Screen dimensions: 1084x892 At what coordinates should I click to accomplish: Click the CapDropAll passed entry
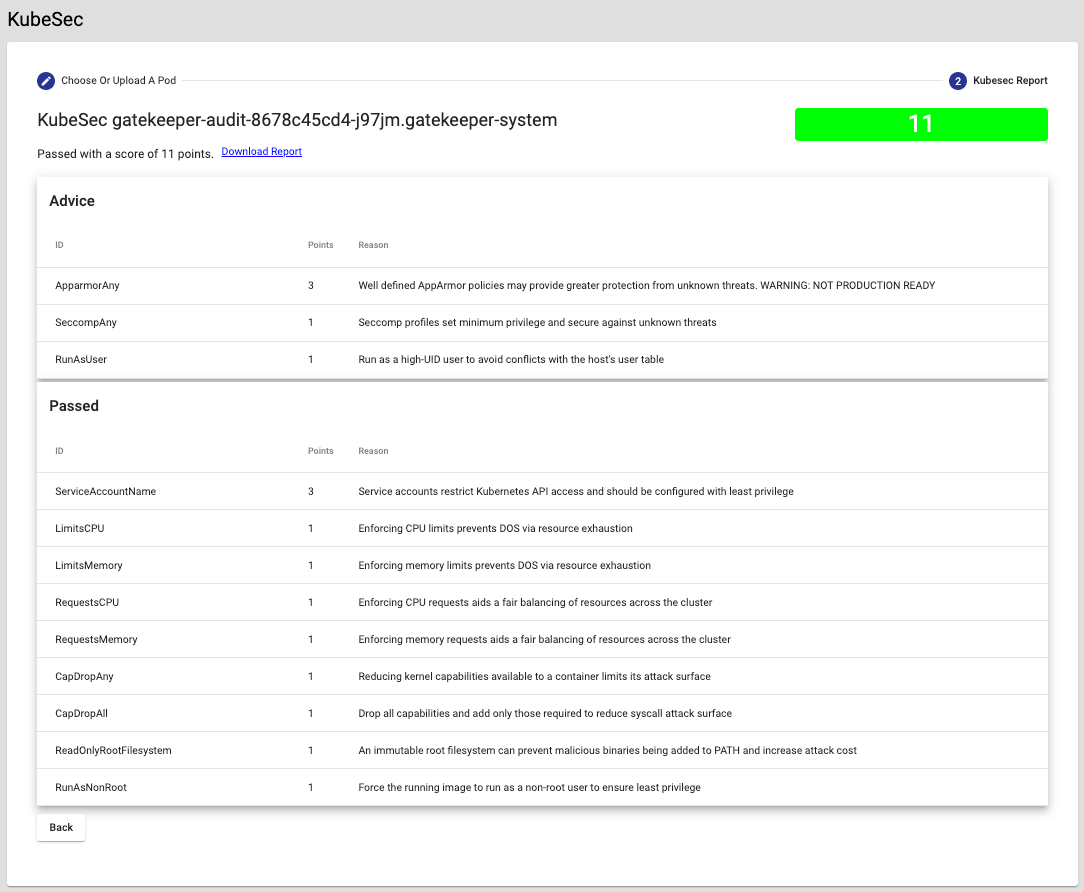[82, 714]
